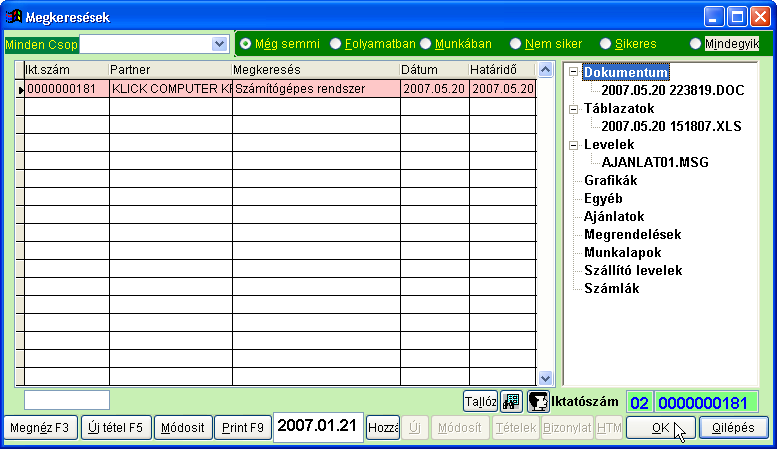Image resolution: width=777 pixels, height=449 pixels.
Task: Click the Megkeresések app icon in title bar
Action: pos(13,17)
